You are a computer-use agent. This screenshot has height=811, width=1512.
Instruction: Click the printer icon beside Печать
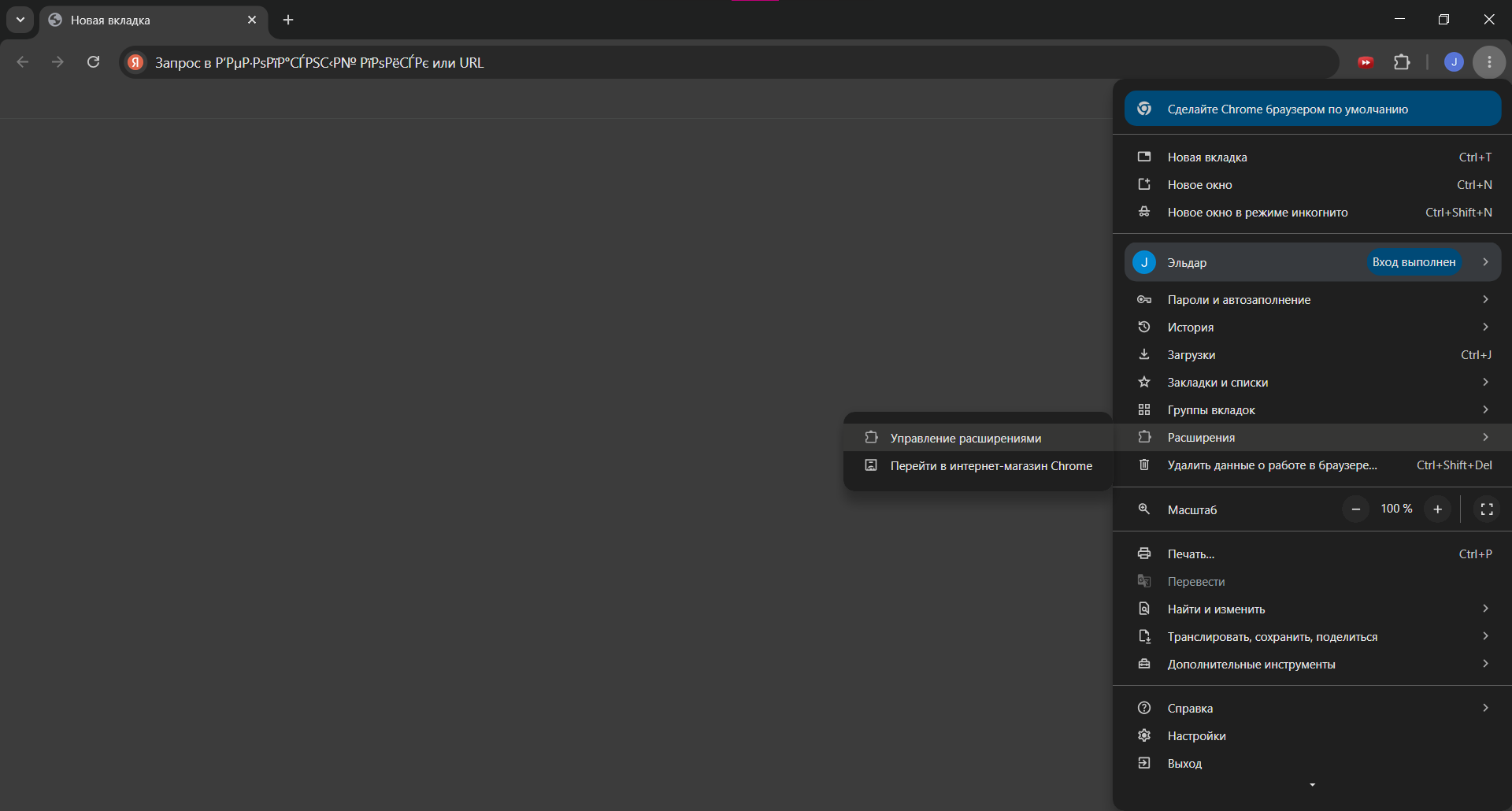click(1144, 554)
